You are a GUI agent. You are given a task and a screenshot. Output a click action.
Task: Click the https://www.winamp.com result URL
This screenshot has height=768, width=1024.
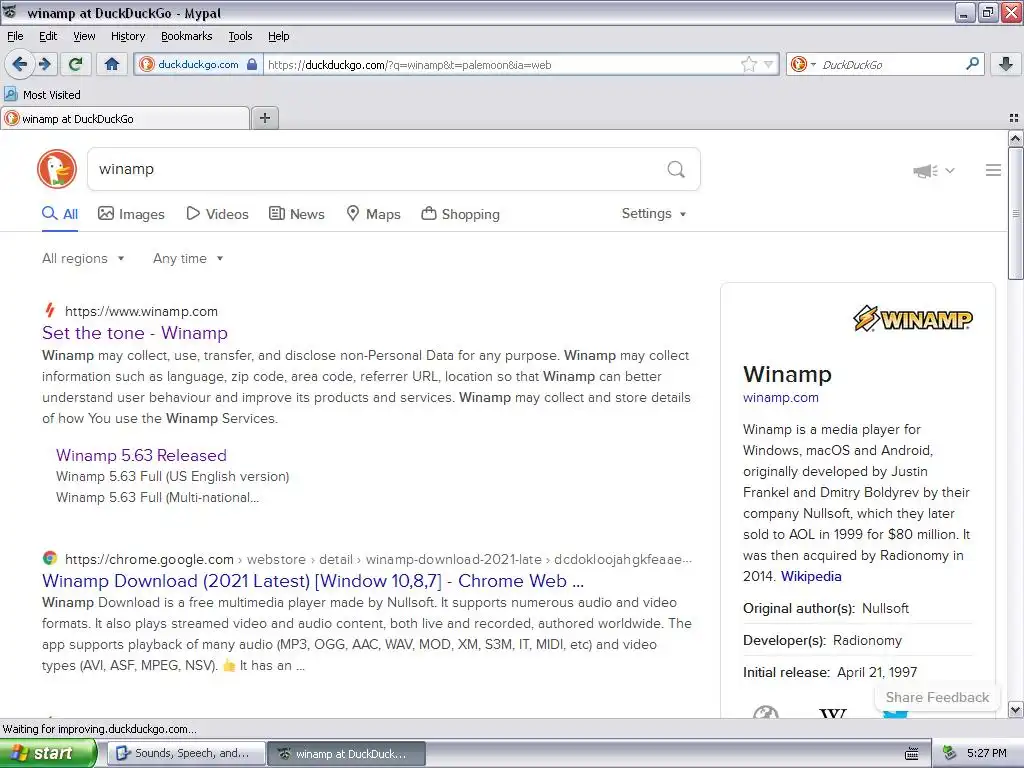tap(141, 312)
